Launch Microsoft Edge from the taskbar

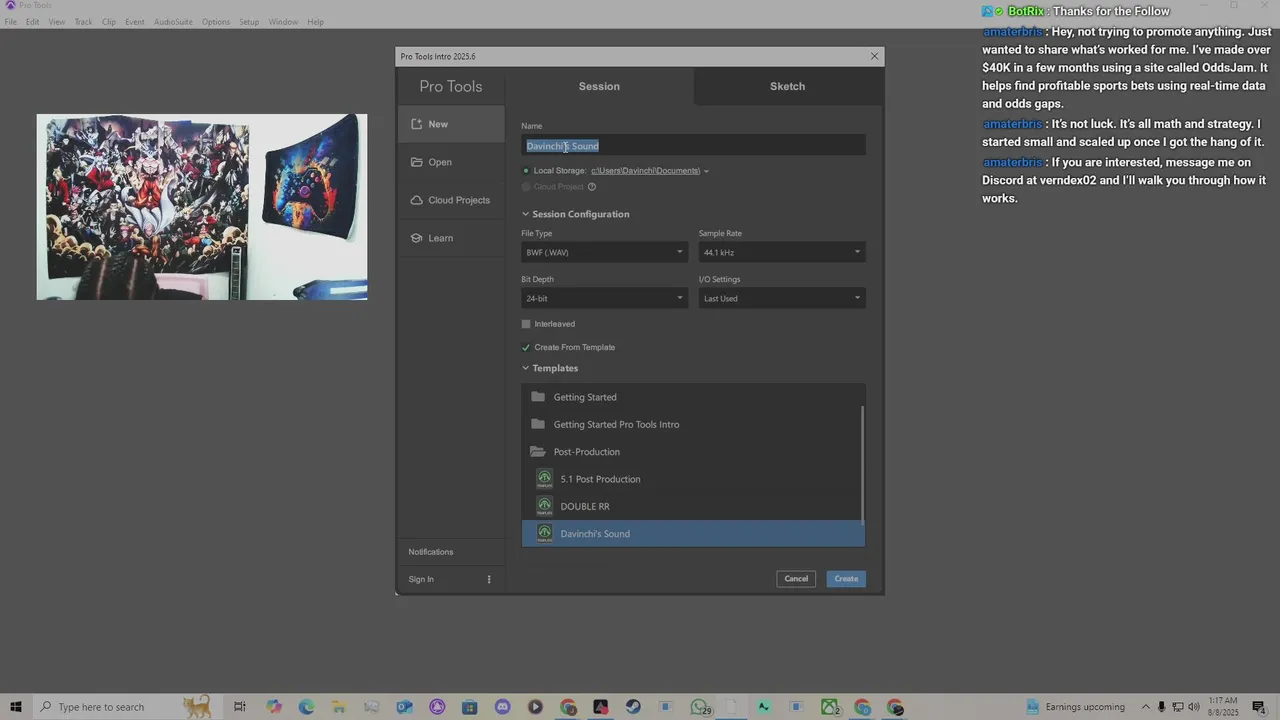click(x=306, y=707)
